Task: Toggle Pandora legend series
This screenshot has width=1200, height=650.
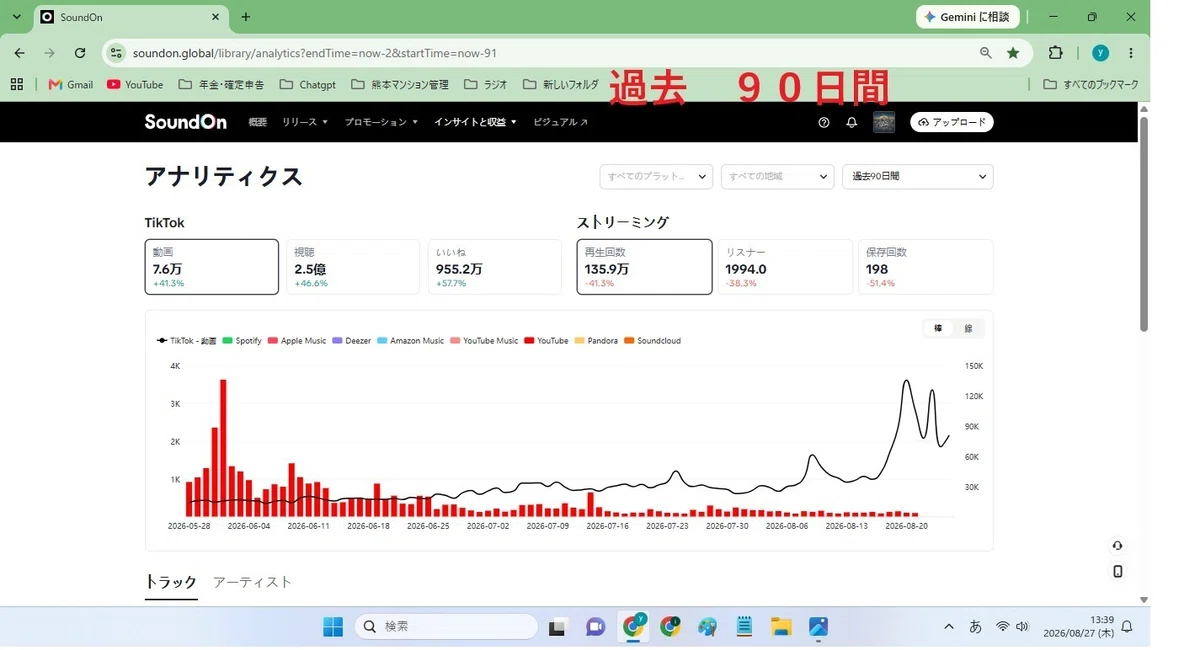Action: [x=596, y=341]
